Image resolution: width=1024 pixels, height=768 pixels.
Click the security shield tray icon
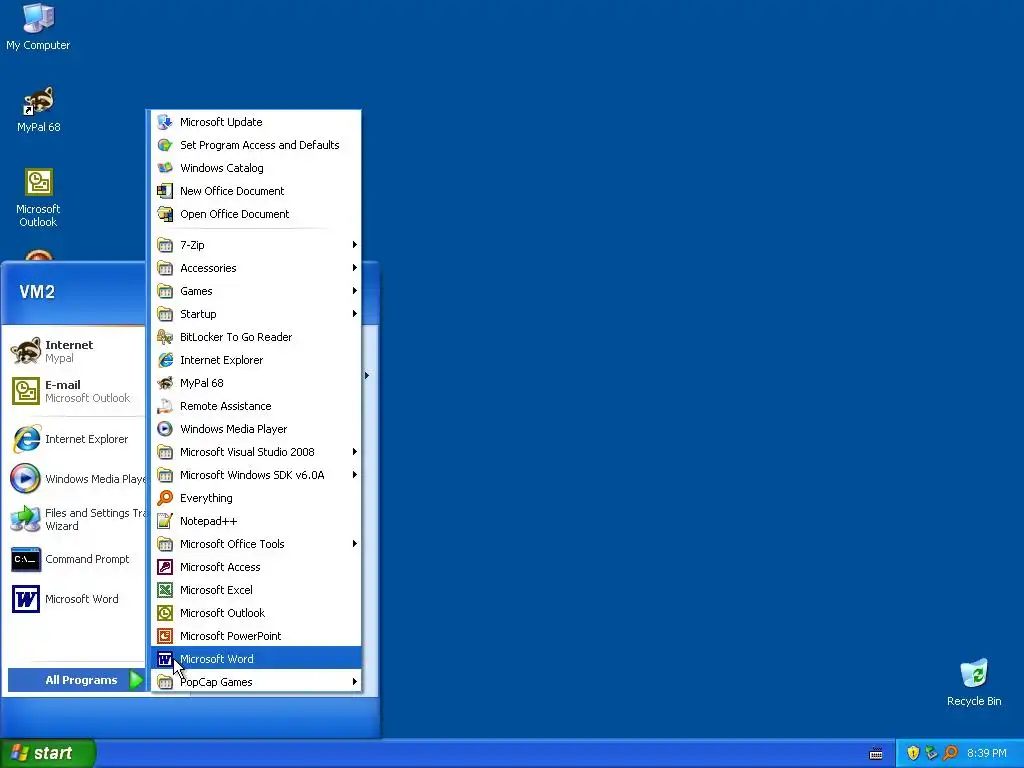click(913, 753)
